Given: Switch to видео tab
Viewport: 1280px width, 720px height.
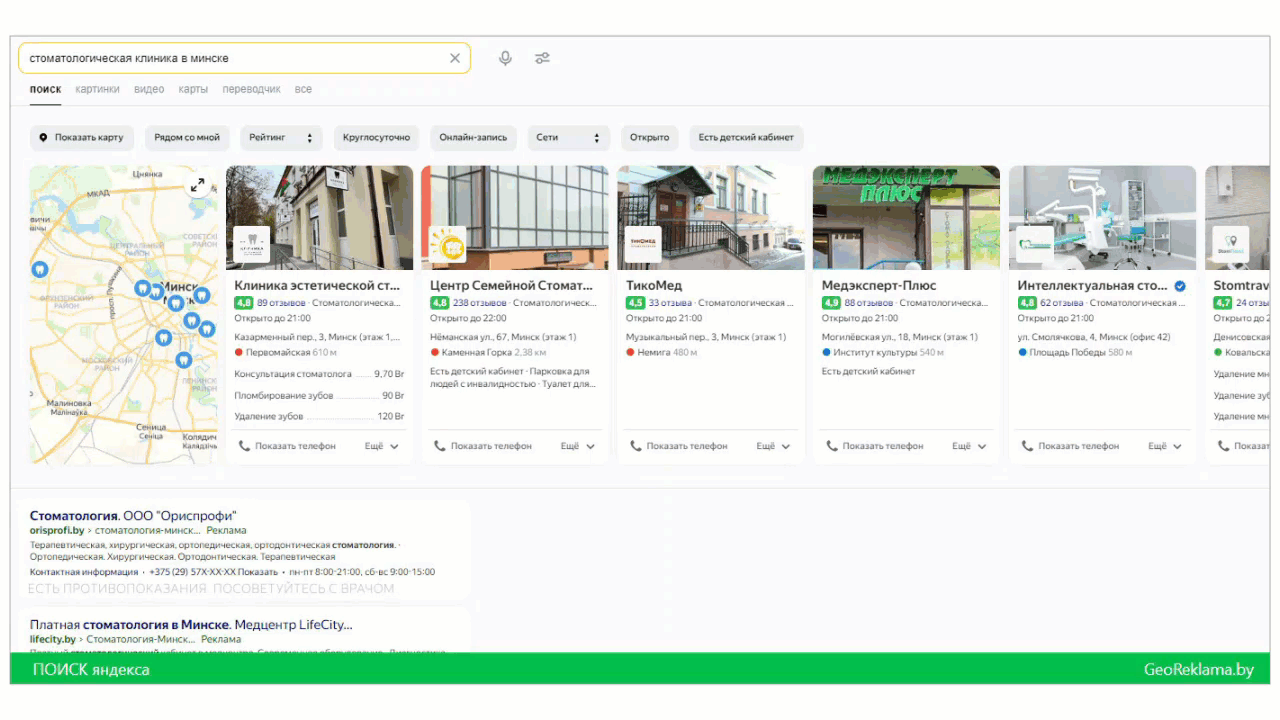Looking at the screenshot, I should click(x=149, y=89).
